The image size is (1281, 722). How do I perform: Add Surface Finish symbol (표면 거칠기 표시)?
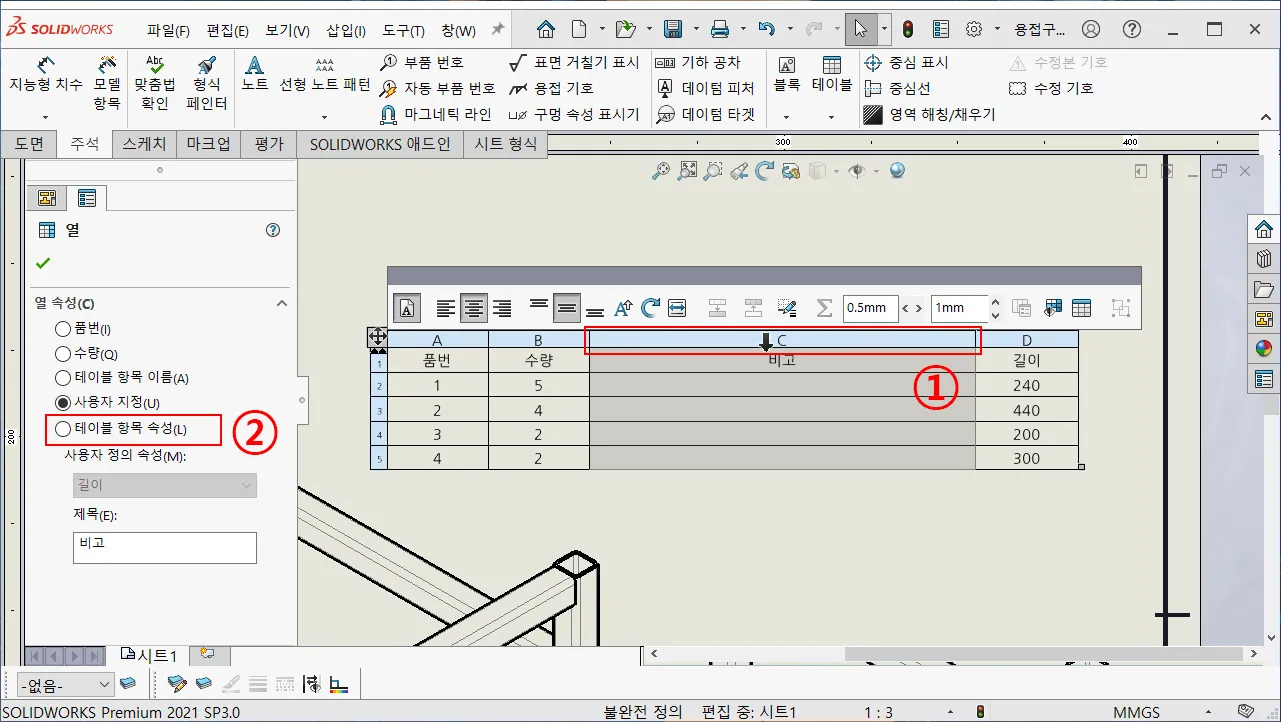574,62
